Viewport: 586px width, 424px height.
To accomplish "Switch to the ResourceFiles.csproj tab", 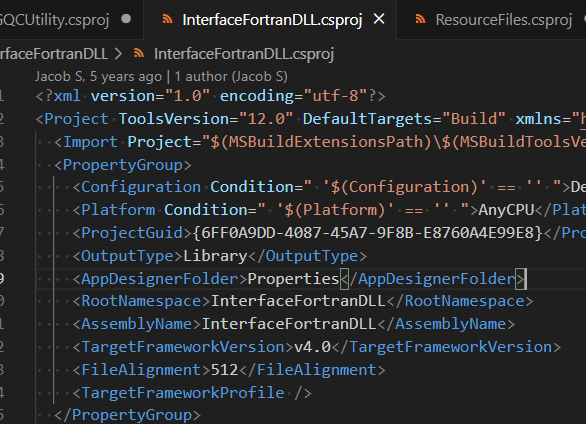I will [x=503, y=20].
